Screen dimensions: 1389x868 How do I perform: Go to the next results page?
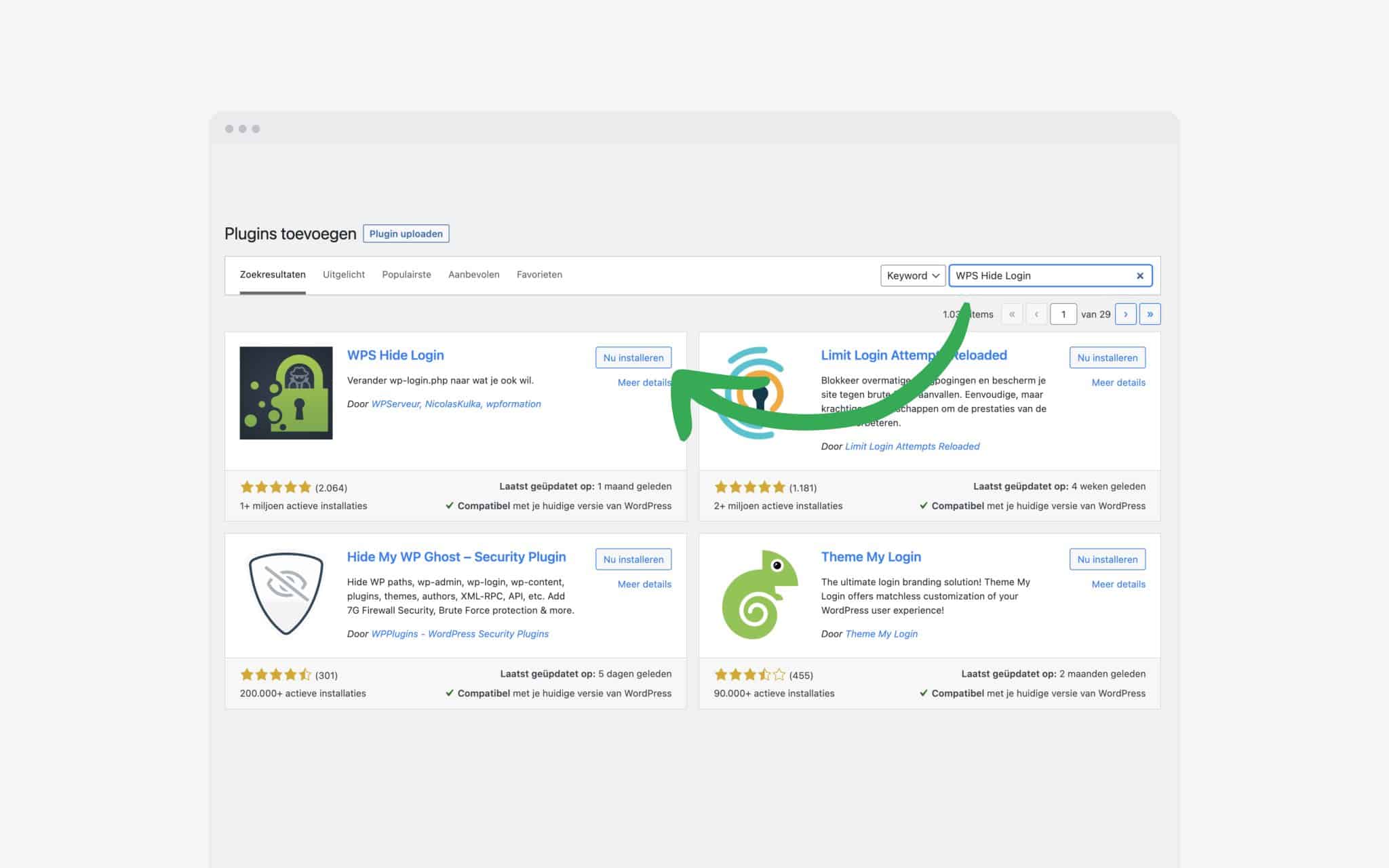(x=1126, y=314)
